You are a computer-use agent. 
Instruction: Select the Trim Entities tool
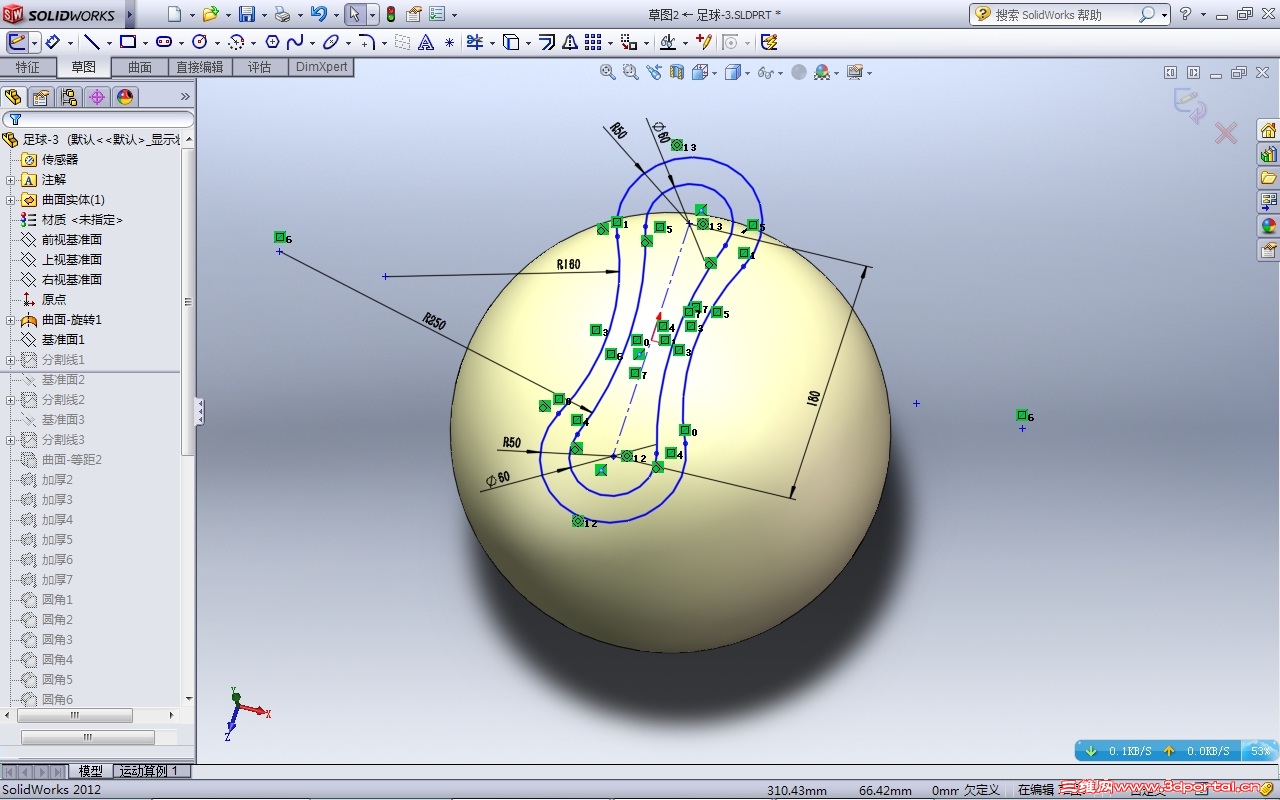click(x=475, y=42)
